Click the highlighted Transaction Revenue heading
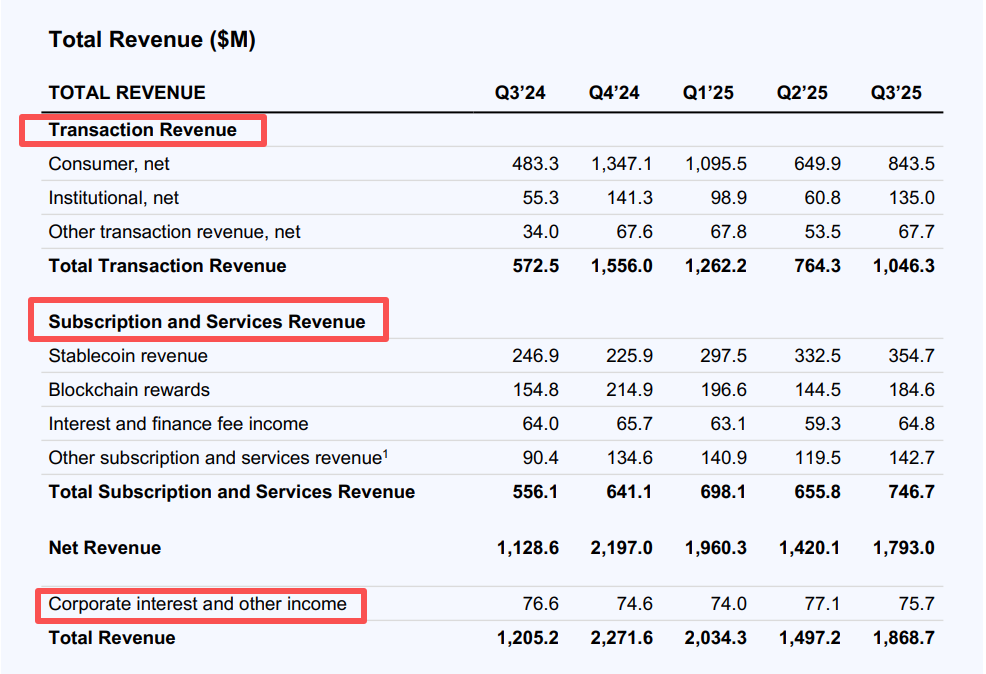The image size is (986, 674). click(x=142, y=130)
